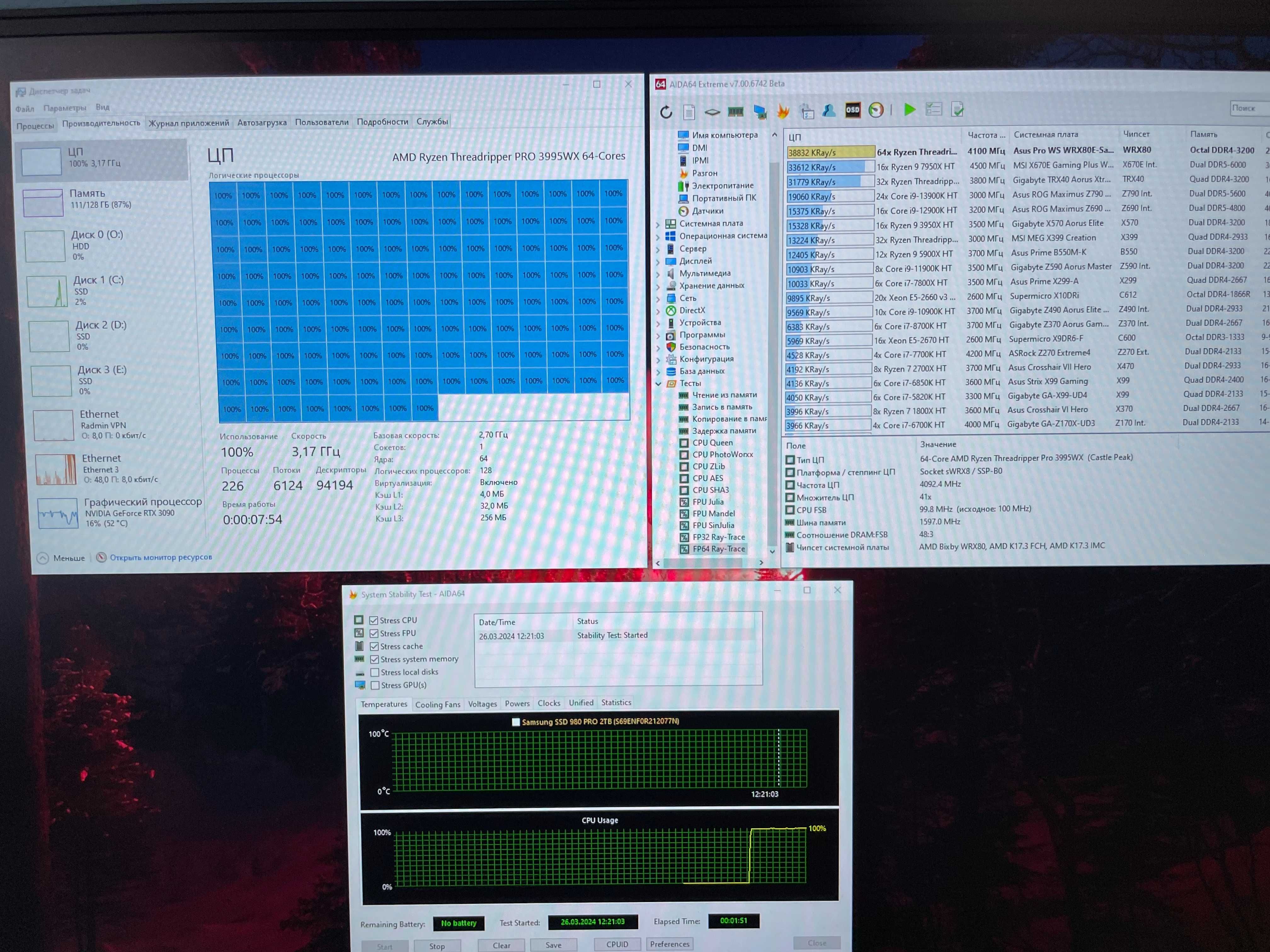Image resolution: width=1270 pixels, height=952 pixels.
Task: Open the Cooling Fans tab
Action: [438, 705]
